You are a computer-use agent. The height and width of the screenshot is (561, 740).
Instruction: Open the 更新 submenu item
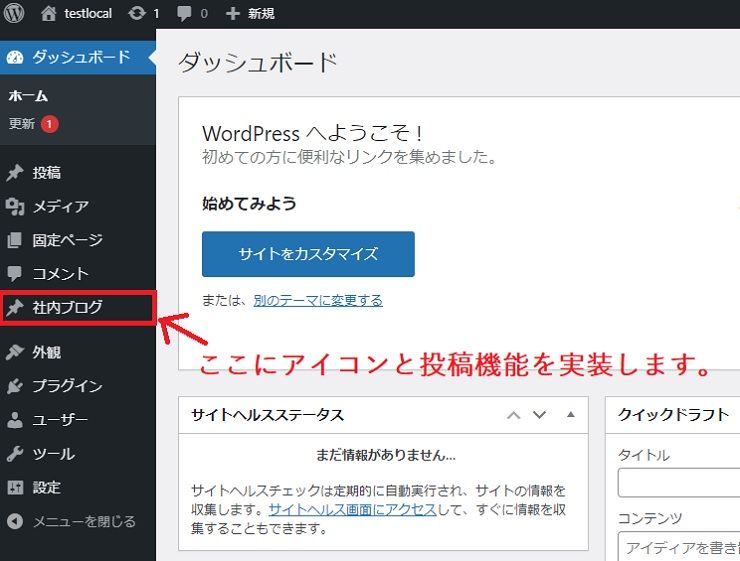coord(22,124)
